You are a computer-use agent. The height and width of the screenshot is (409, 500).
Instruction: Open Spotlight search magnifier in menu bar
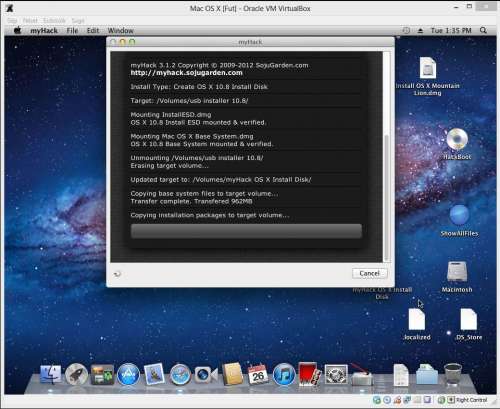pyautogui.click(x=483, y=31)
